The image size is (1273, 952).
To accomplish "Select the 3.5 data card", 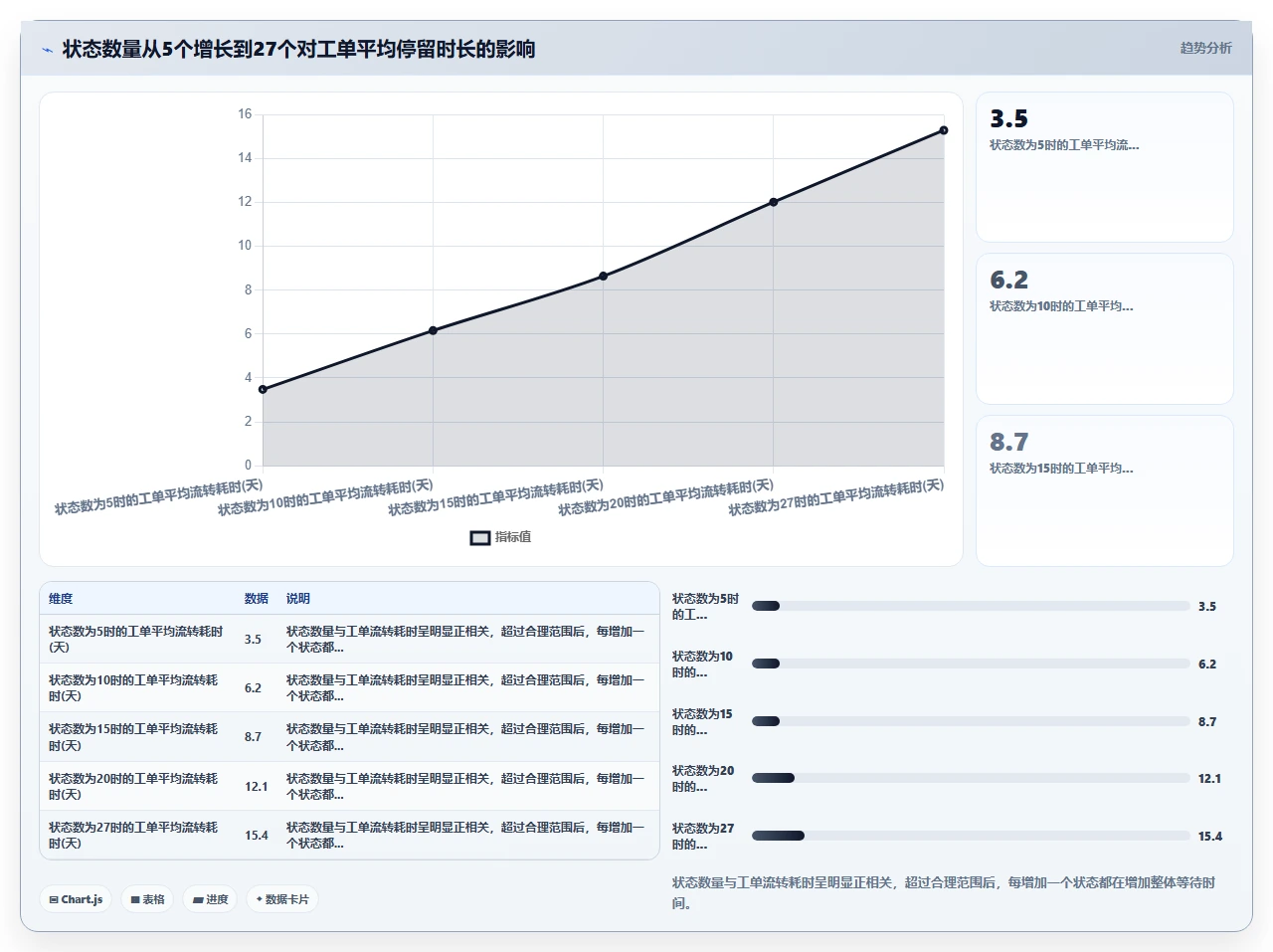I will tap(1105, 167).
